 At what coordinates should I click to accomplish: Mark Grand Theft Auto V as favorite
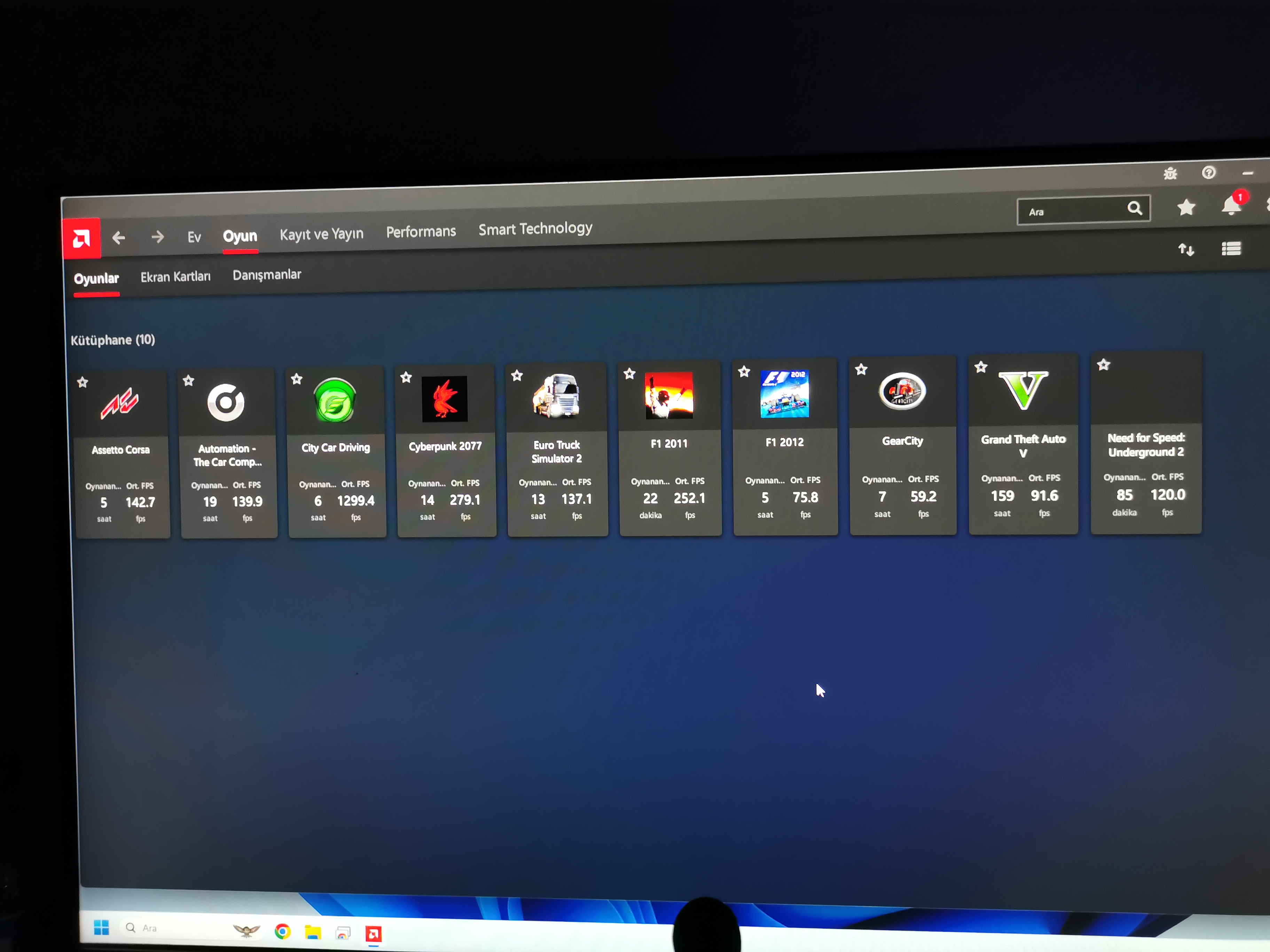click(981, 367)
